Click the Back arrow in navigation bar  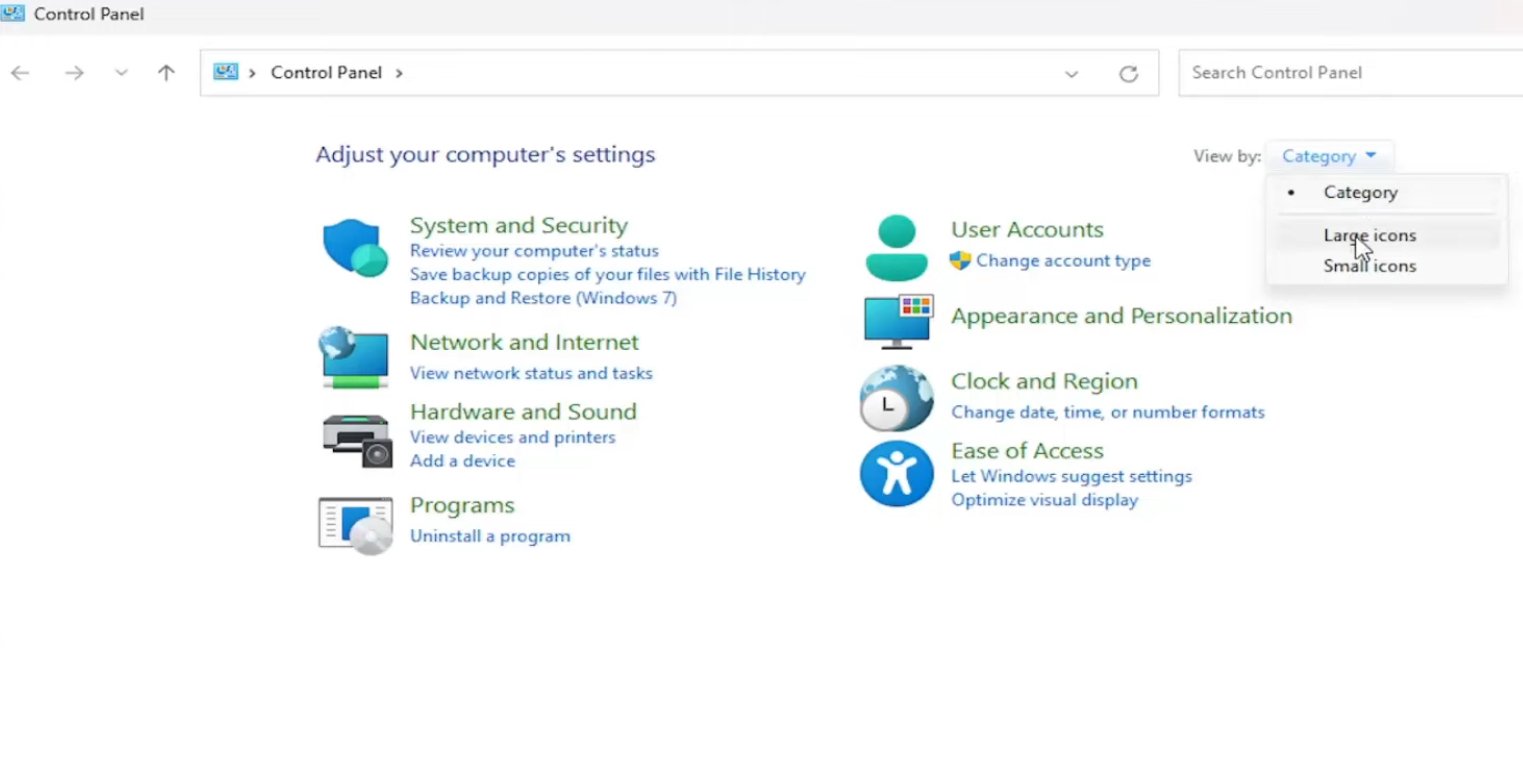point(20,73)
